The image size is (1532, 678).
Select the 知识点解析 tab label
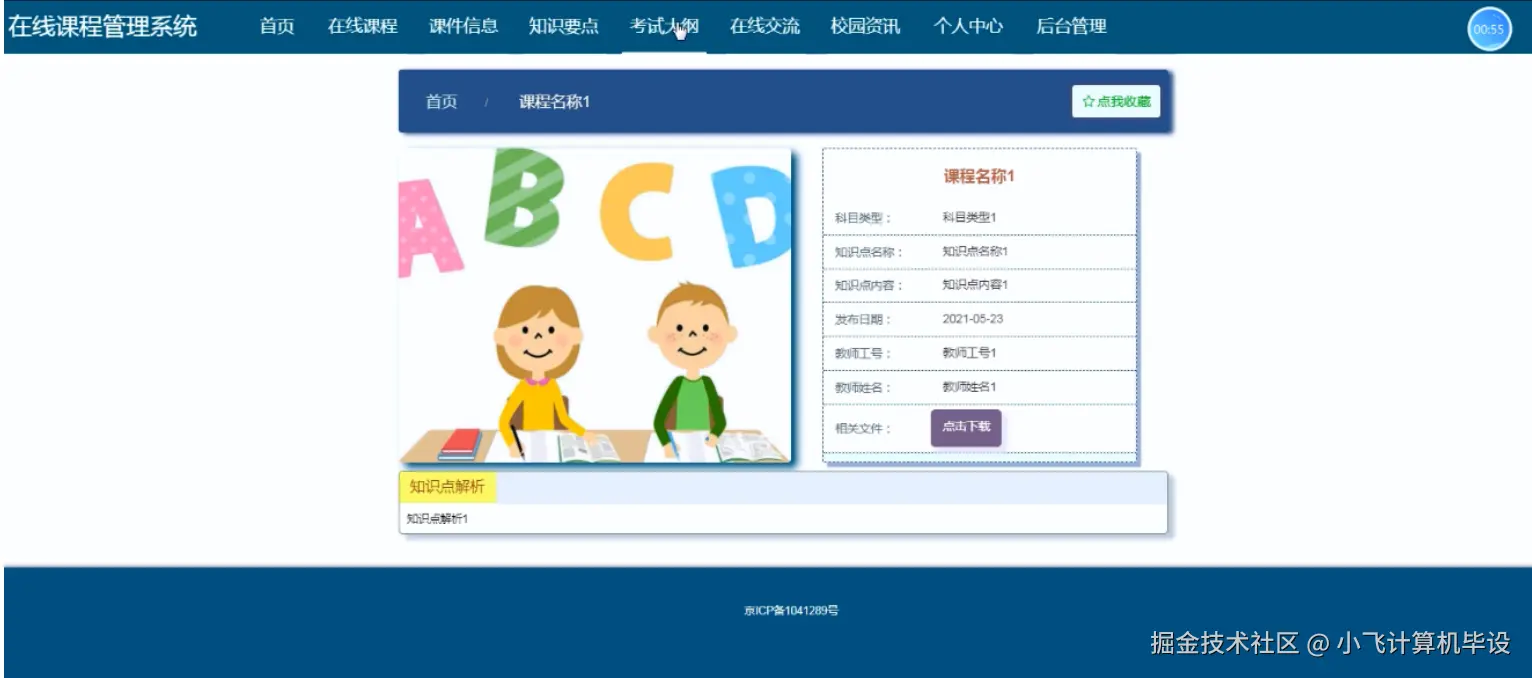pyautogui.click(x=446, y=485)
